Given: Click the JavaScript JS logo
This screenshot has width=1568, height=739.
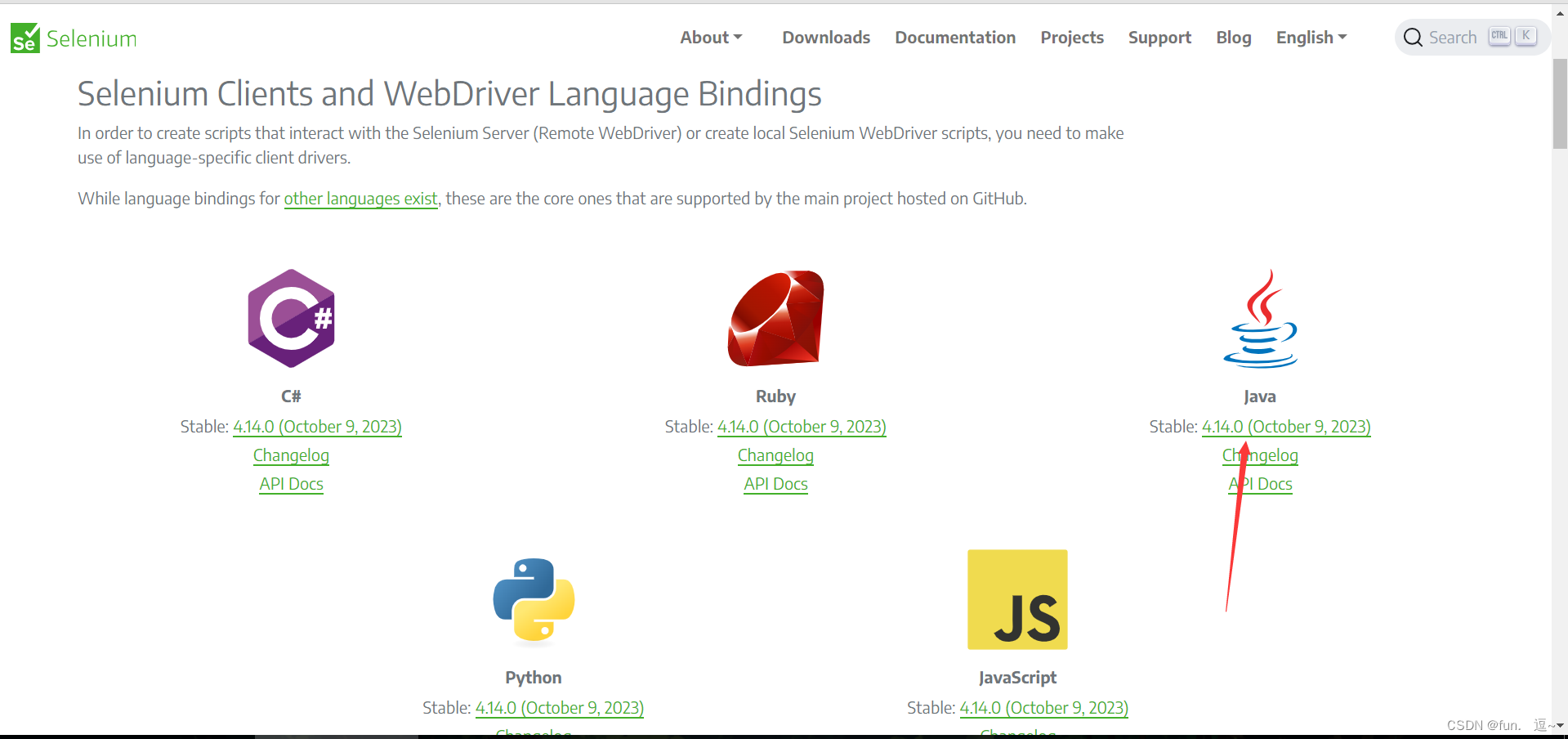Looking at the screenshot, I should (x=1017, y=599).
